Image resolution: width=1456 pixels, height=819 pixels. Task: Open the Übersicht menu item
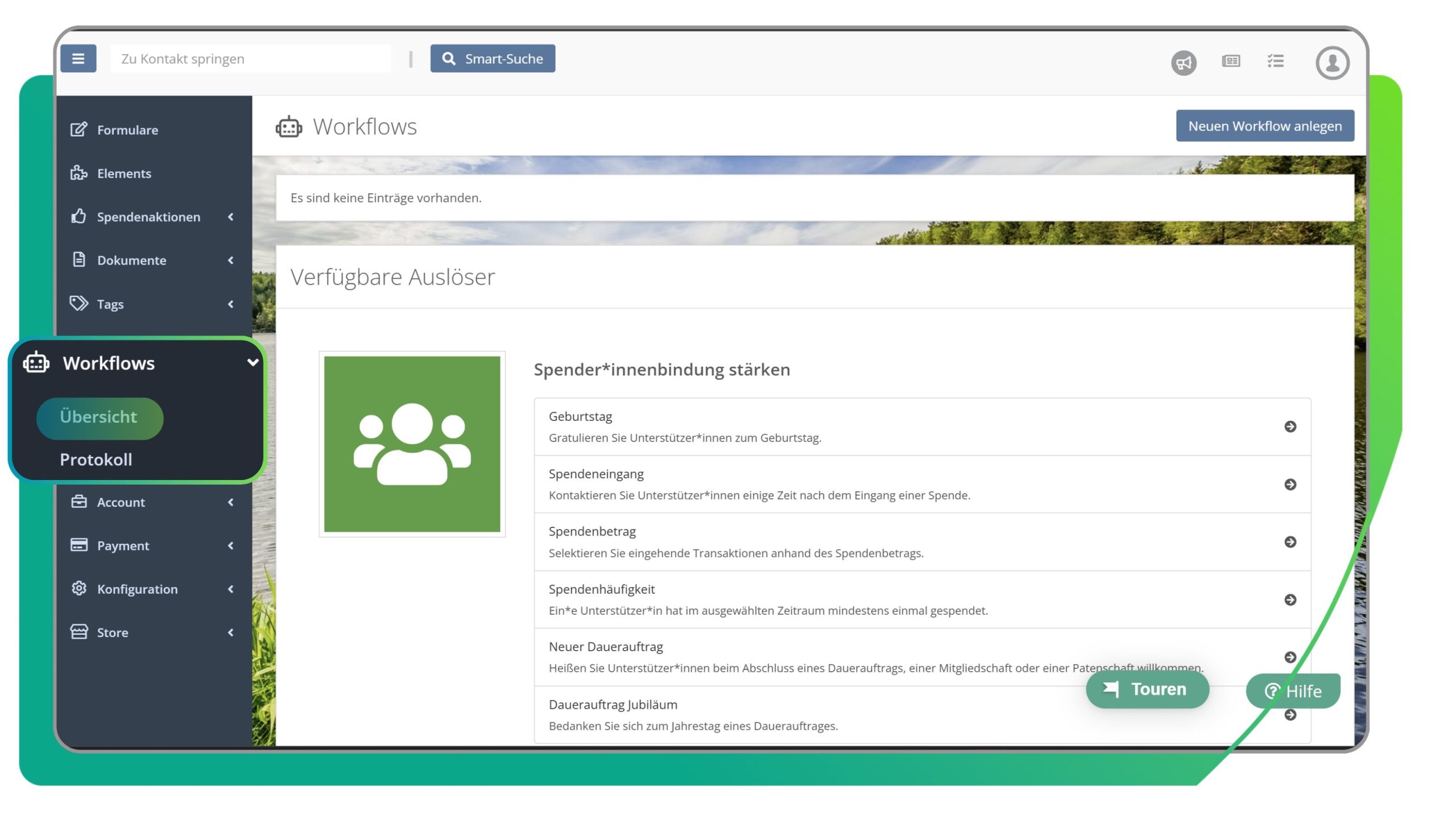(98, 417)
